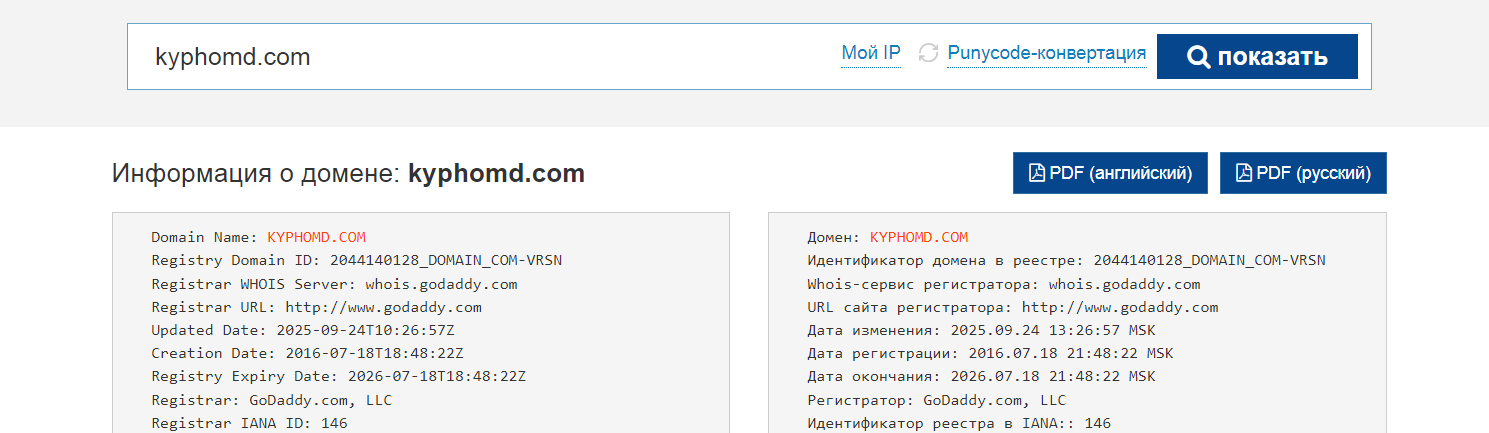
Task: Select the Registry Domain ID line
Action: coord(356,261)
